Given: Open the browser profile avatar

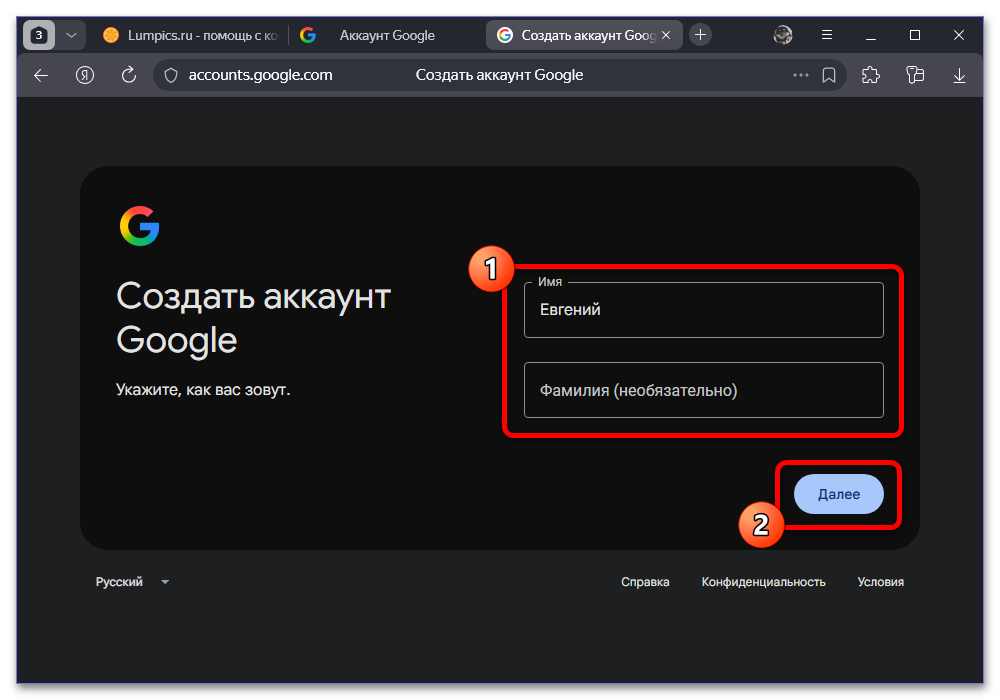Looking at the screenshot, I should [783, 35].
